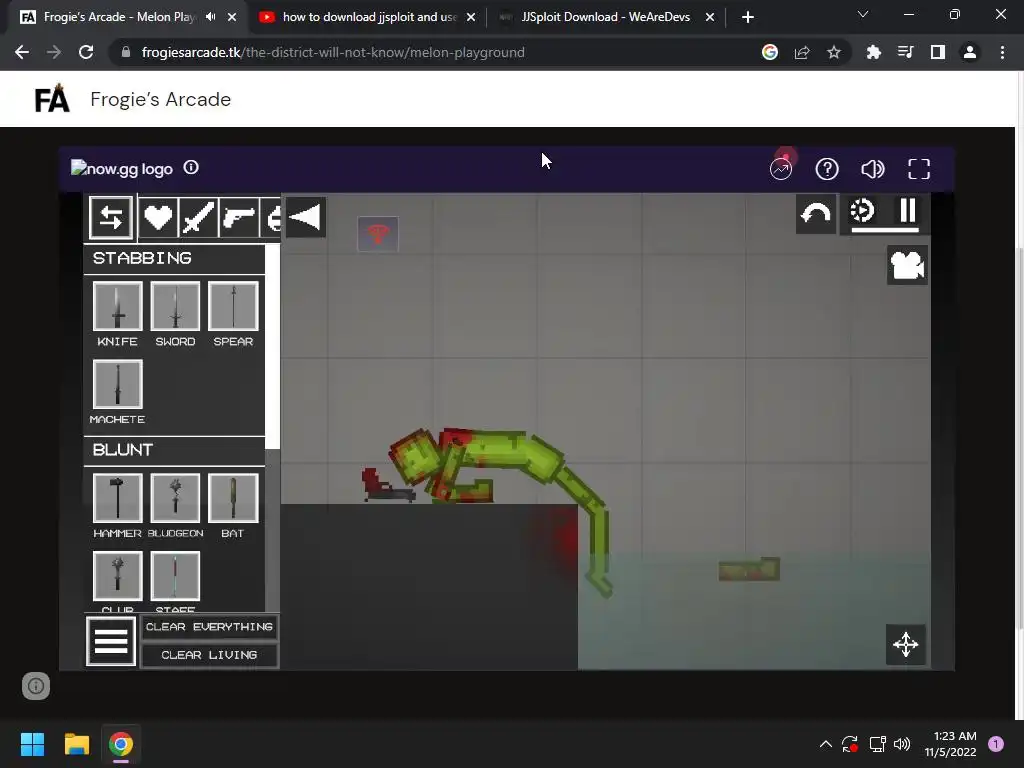This screenshot has height=768, width=1024.
Task: Click the gray info button at bottom left
Action: click(36, 686)
